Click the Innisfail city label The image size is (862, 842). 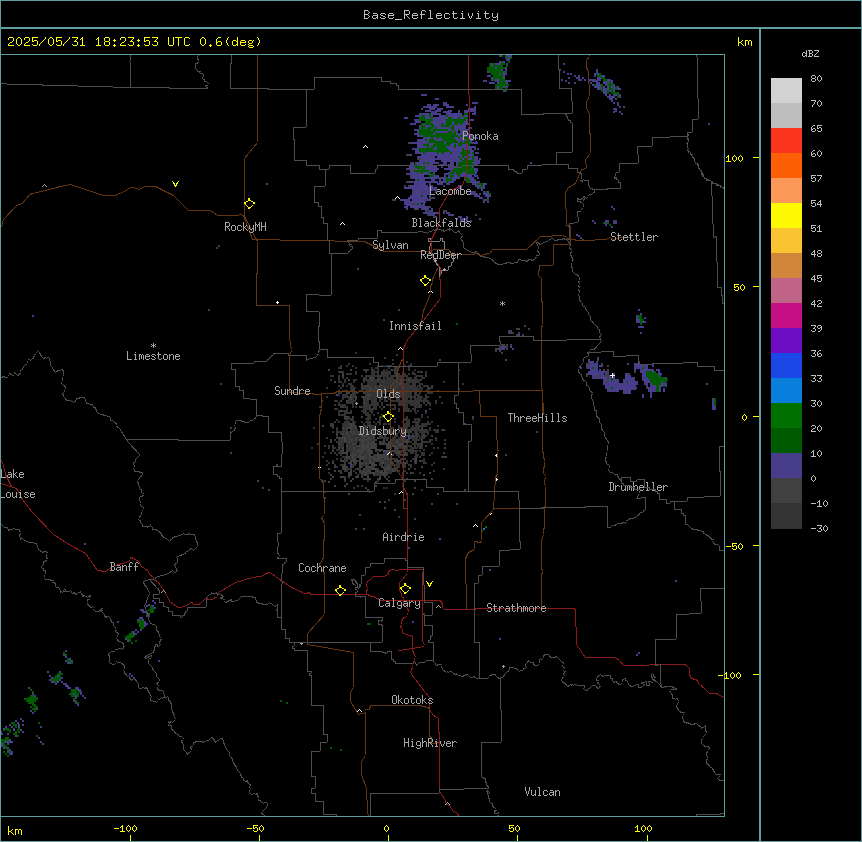pos(415,326)
